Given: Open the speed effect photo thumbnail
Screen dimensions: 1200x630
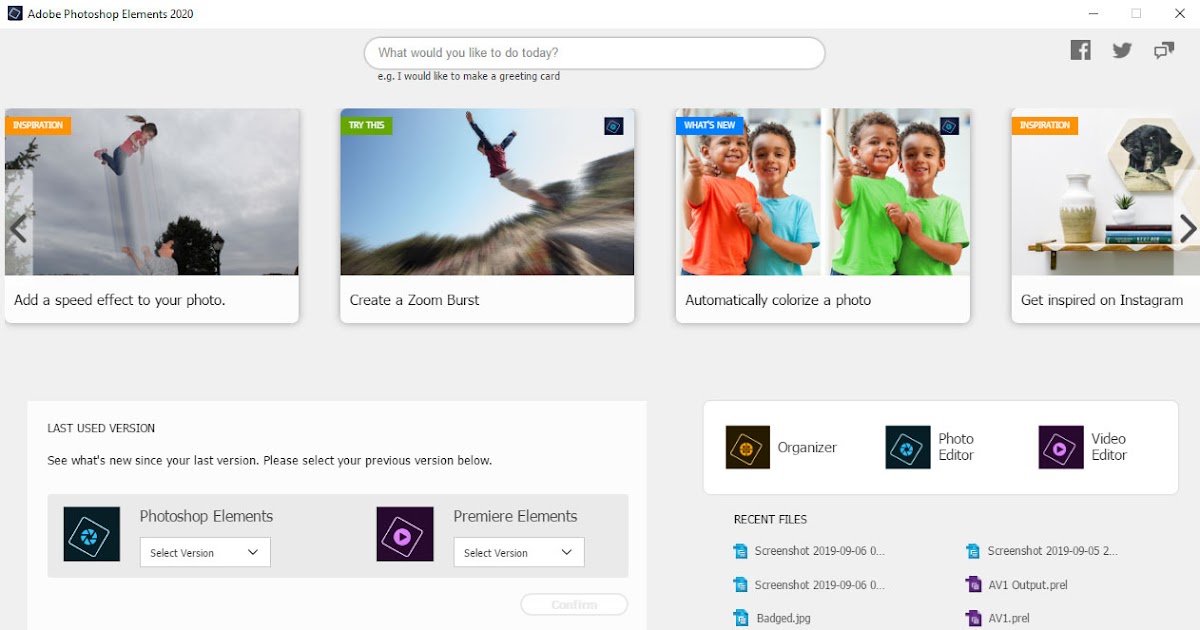Looking at the screenshot, I should click(152, 192).
